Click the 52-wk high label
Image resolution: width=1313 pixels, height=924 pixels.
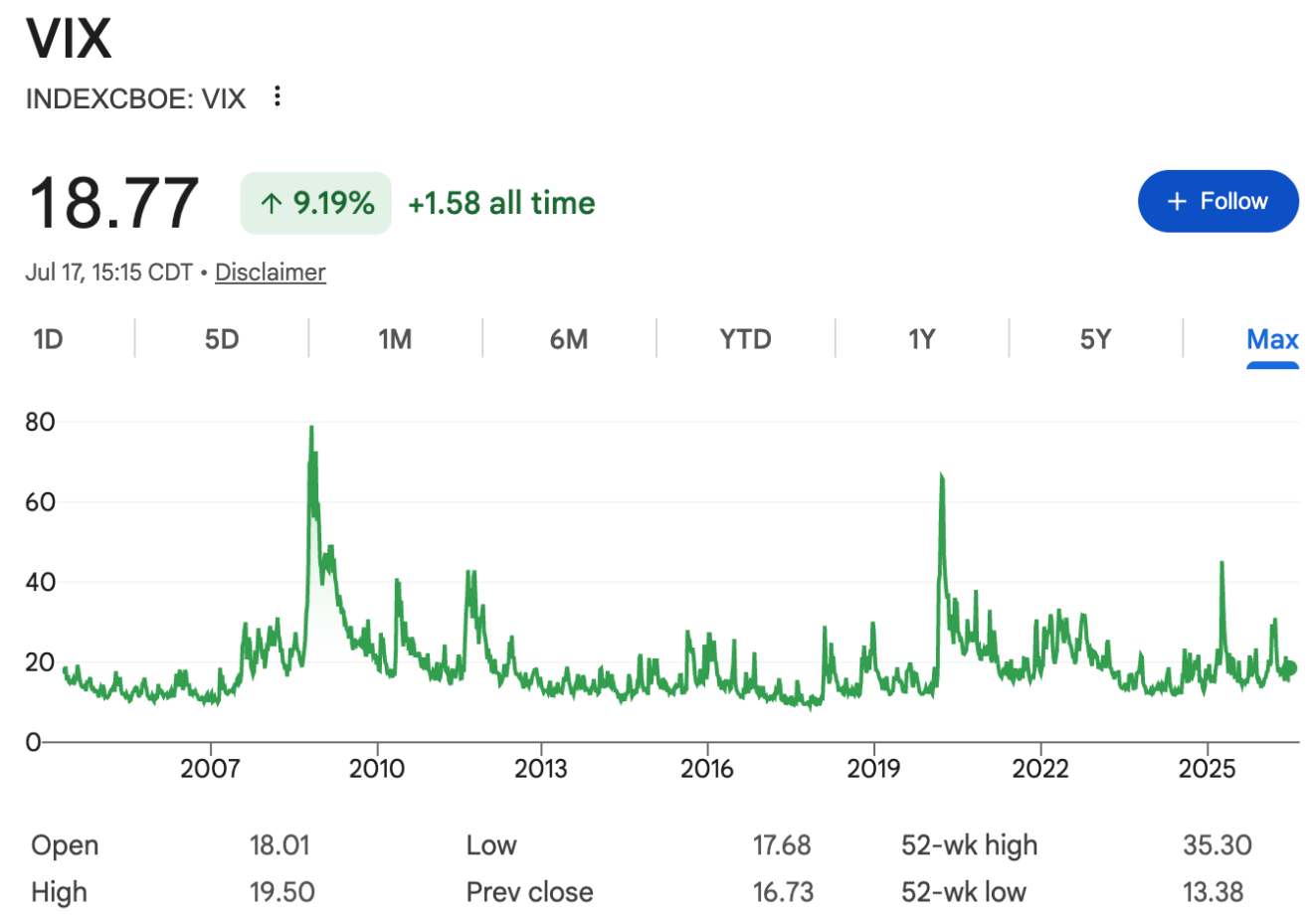point(969,846)
